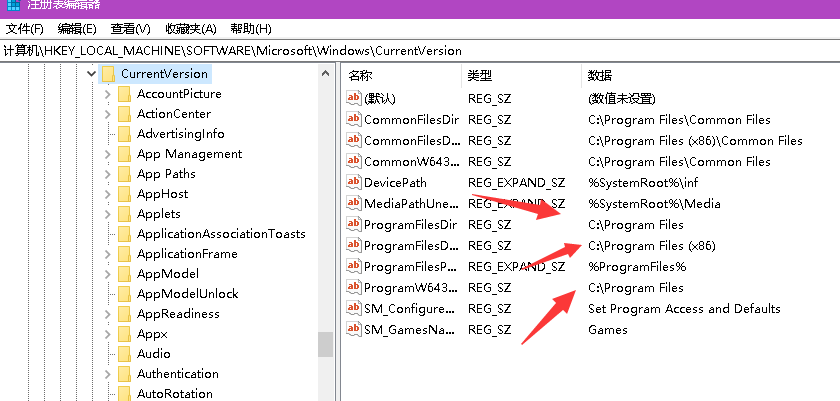Expand the ActionCenter registry key
This screenshot has width=840, height=401.
pos(107,114)
